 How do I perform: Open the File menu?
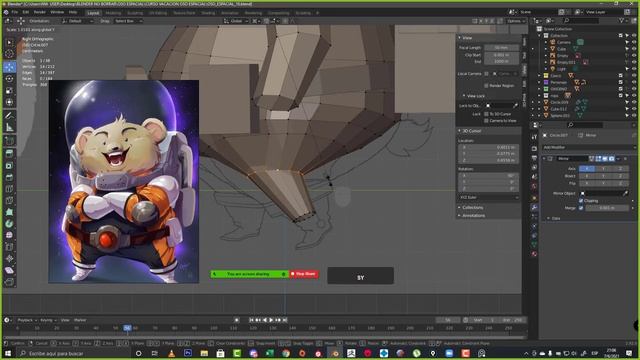(15, 12)
